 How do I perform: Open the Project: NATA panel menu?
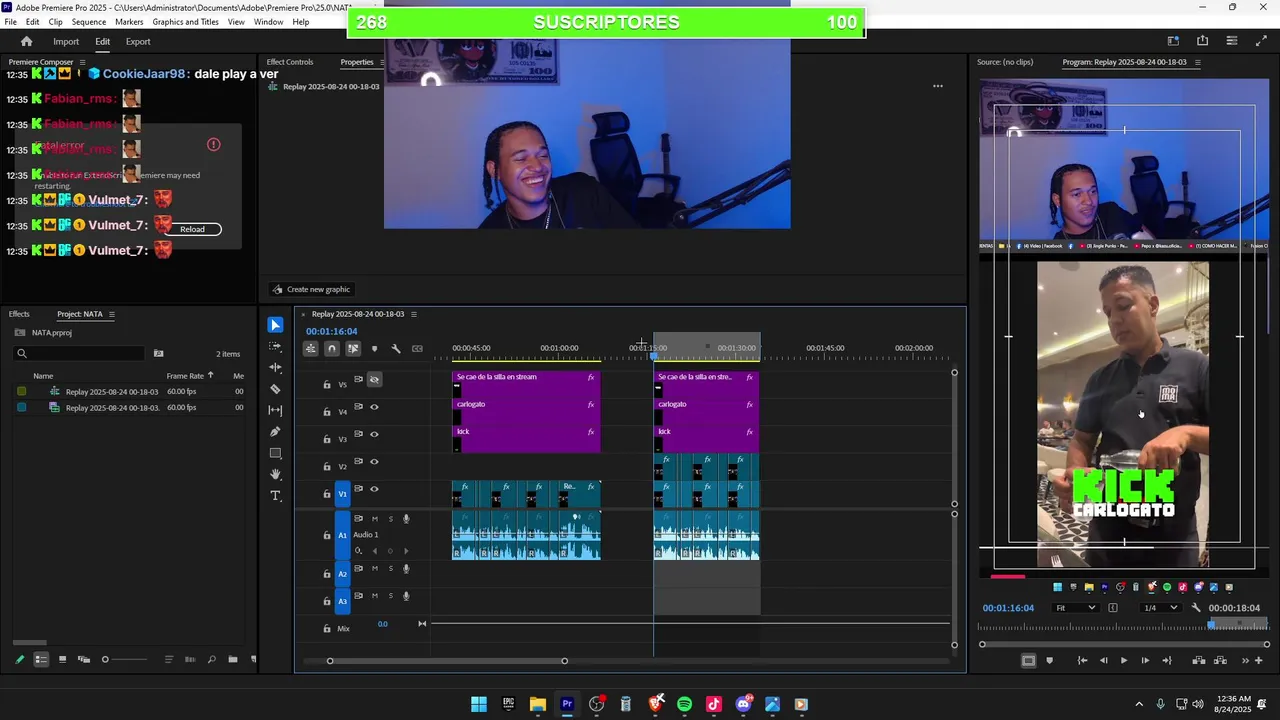click(111, 314)
